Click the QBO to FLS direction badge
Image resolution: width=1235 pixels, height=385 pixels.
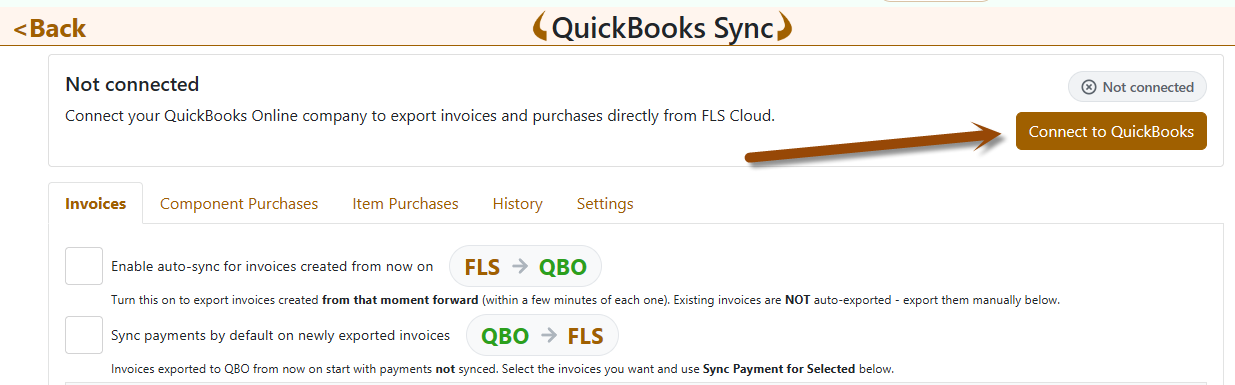point(542,336)
